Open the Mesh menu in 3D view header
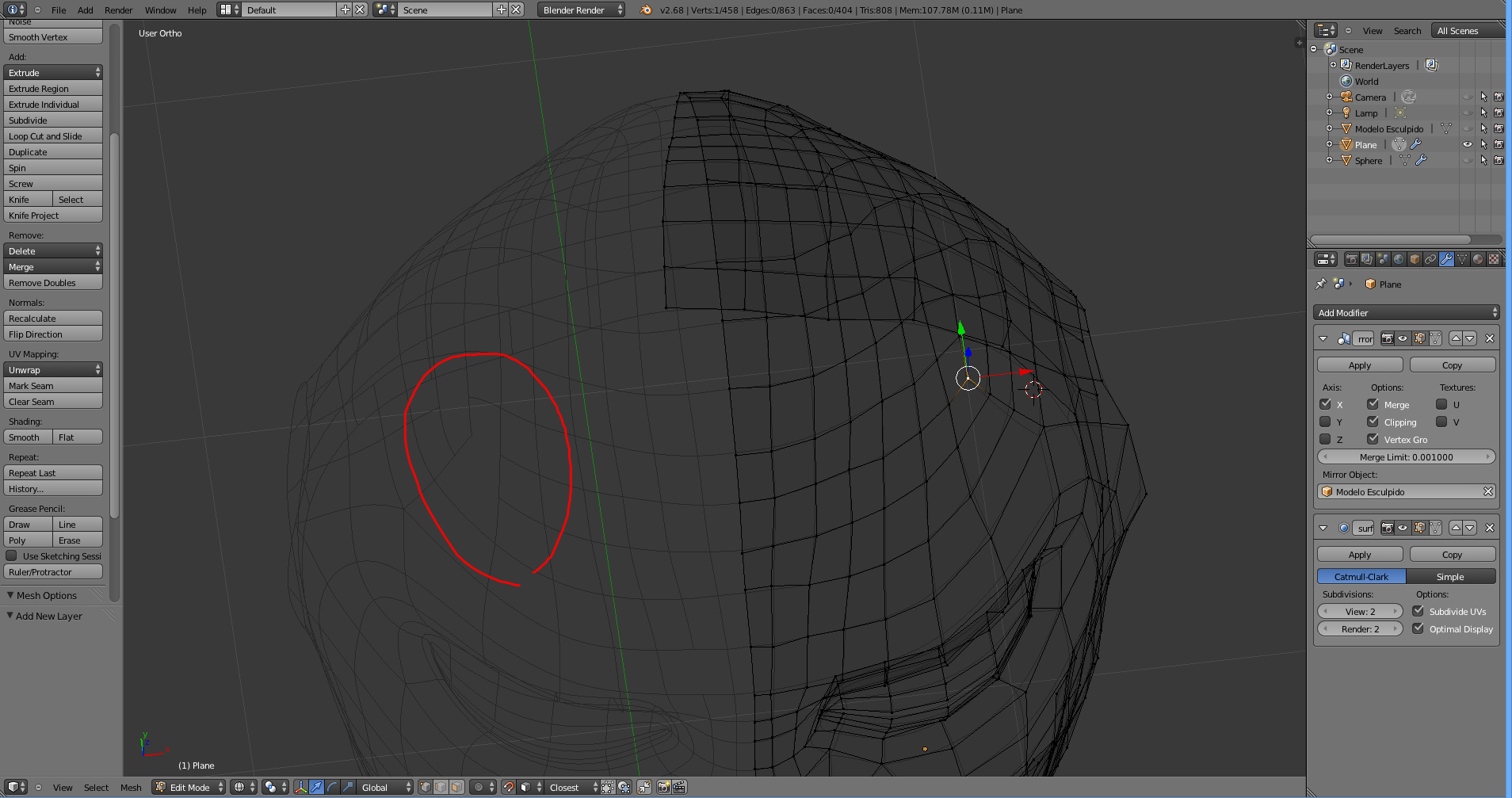Viewport: 1512px width, 798px height. tap(131, 787)
